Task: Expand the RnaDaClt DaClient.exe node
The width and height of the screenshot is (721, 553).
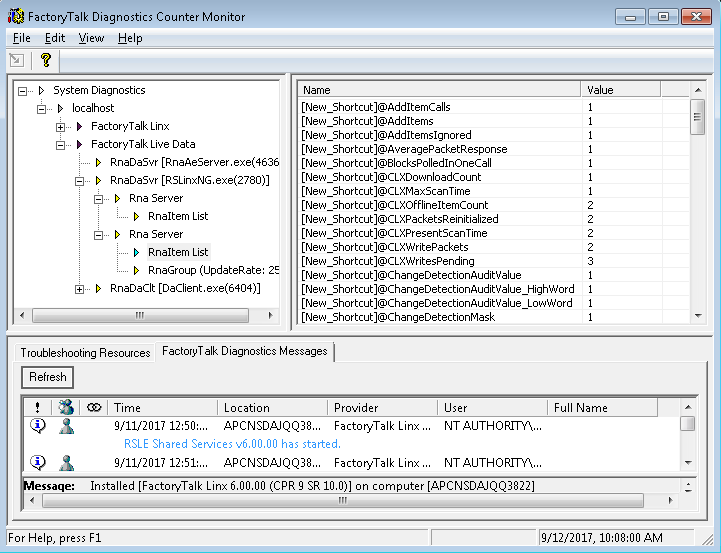Action: tap(80, 289)
